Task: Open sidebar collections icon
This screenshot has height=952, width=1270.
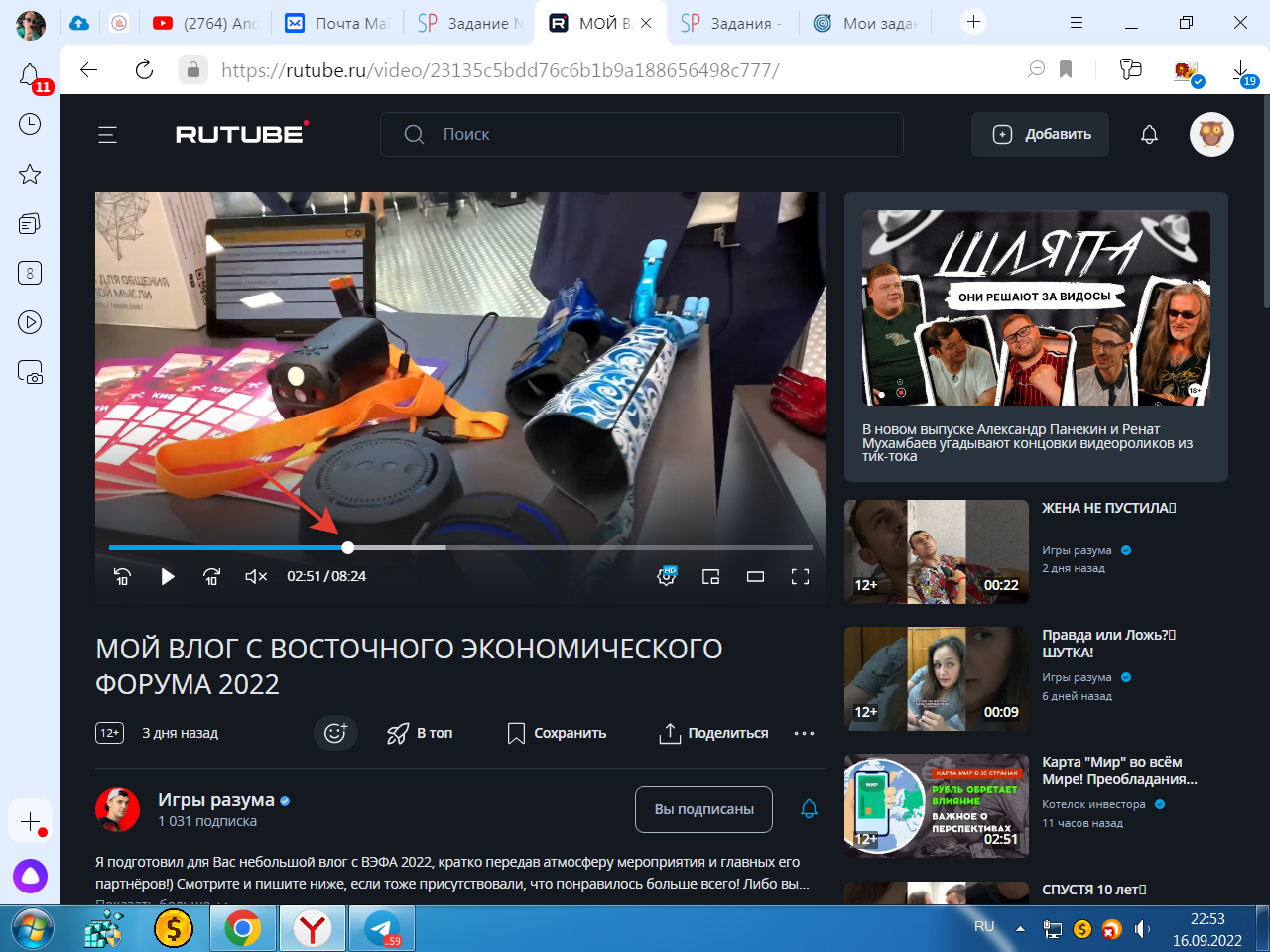Action: click(30, 223)
